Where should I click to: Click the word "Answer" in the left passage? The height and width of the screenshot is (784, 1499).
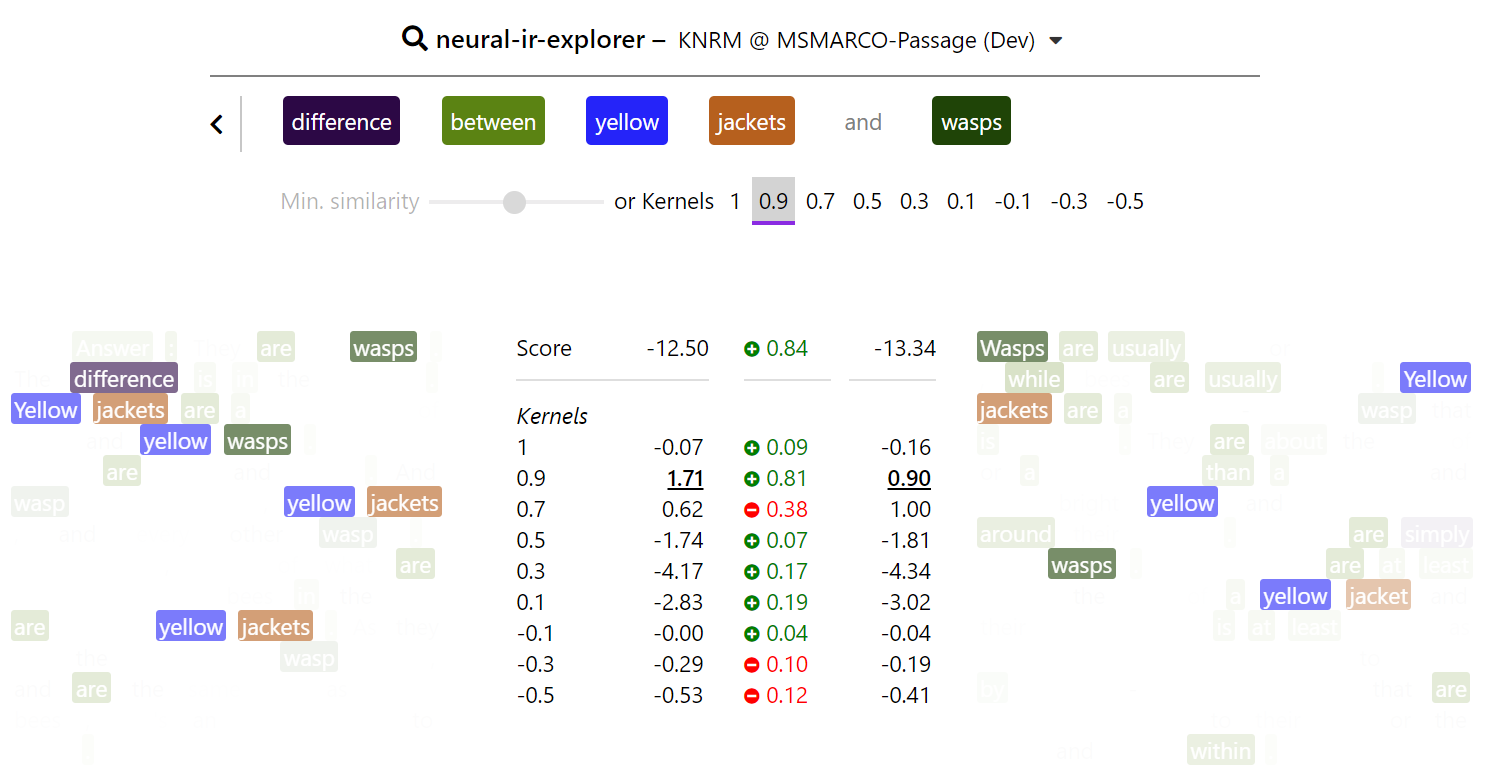[x=112, y=348]
